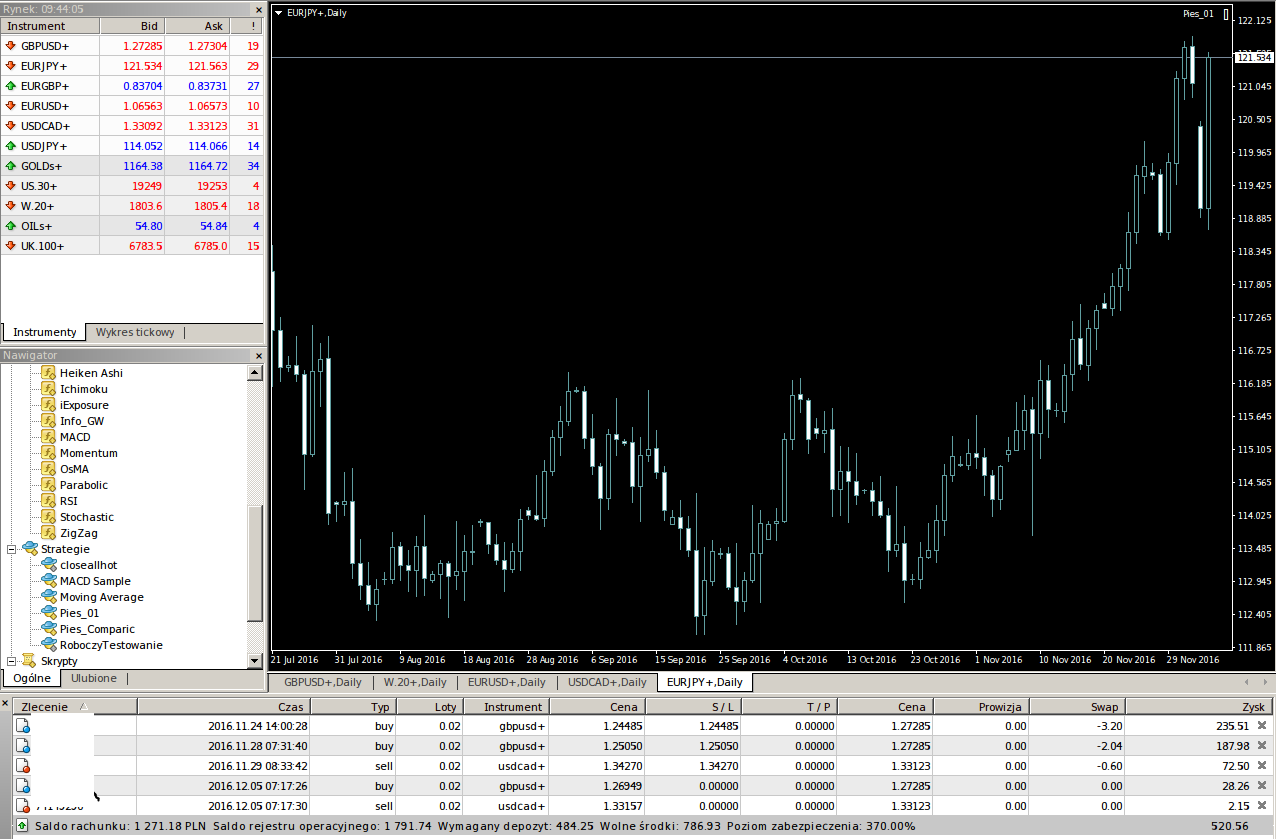This screenshot has height=839, width=1276.
Task: Click the Navigator scrollbar up arrow
Action: 255,373
